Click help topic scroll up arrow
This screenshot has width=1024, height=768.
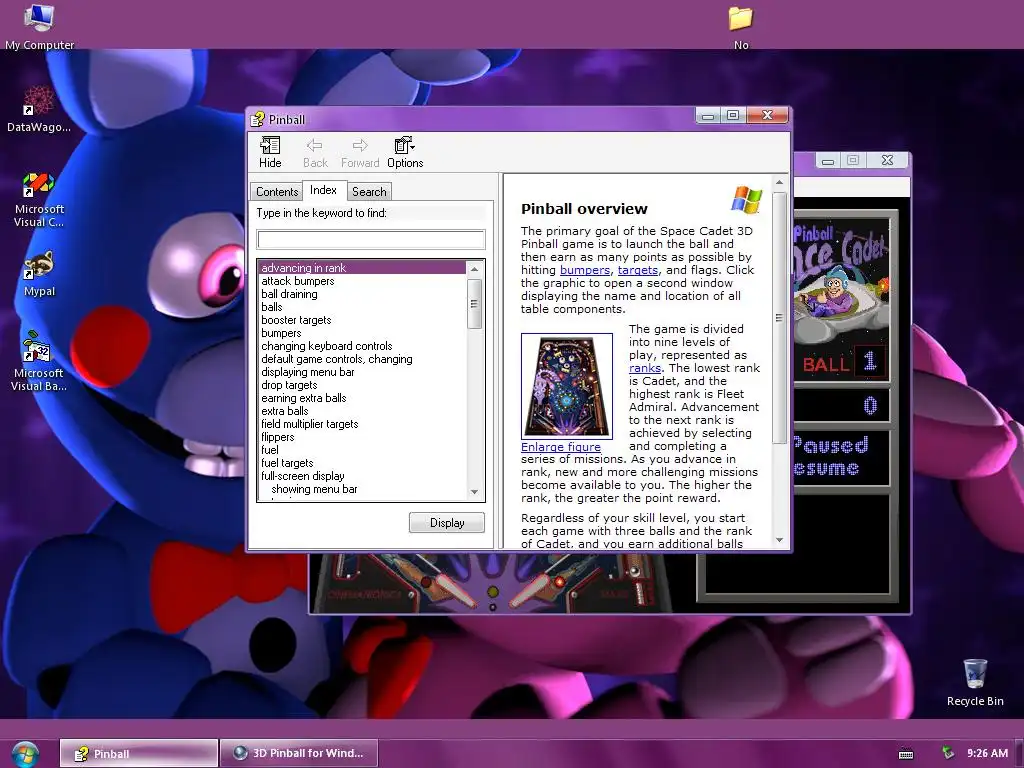click(779, 183)
